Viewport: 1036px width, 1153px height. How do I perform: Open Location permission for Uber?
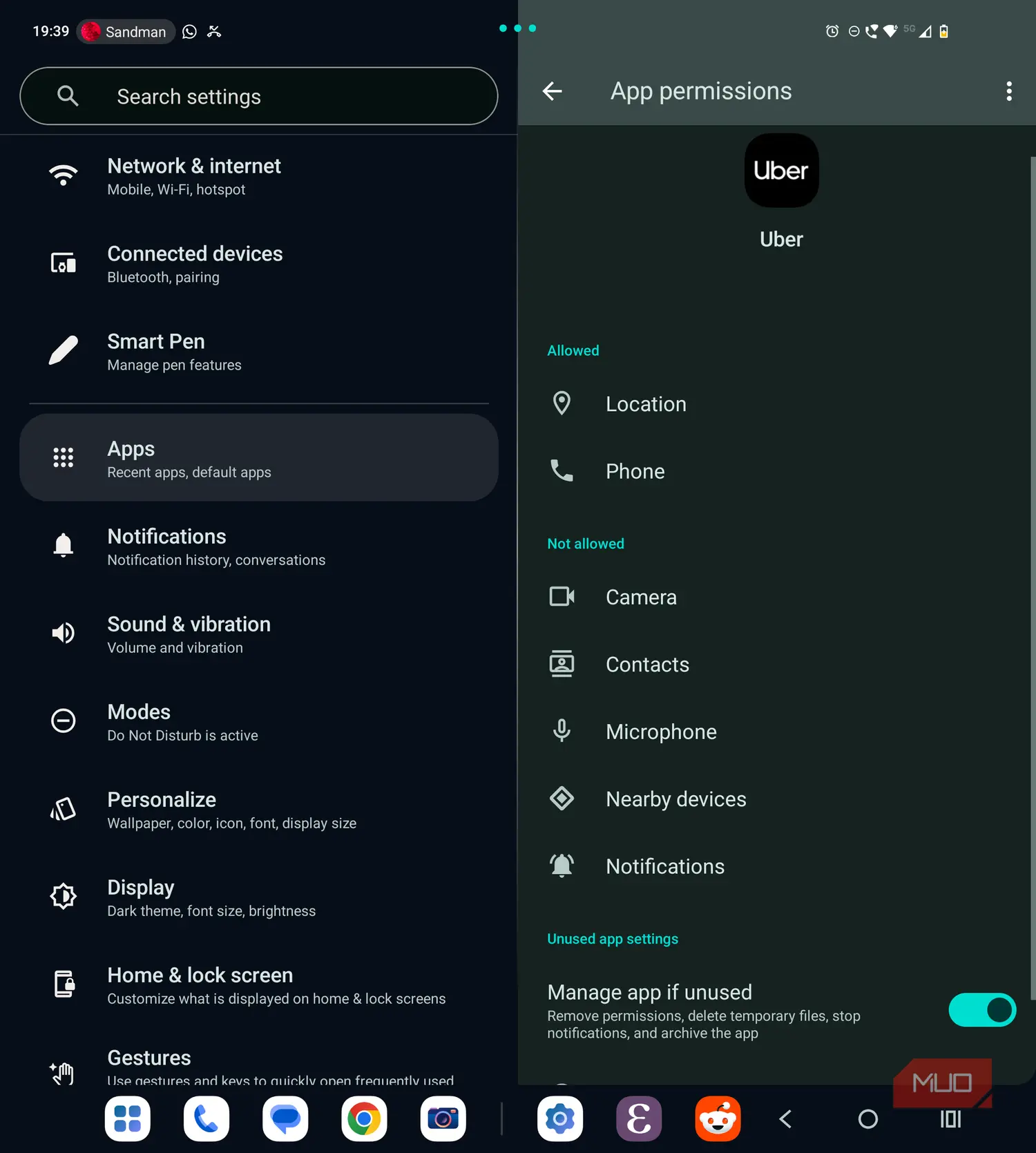pyautogui.click(x=777, y=403)
